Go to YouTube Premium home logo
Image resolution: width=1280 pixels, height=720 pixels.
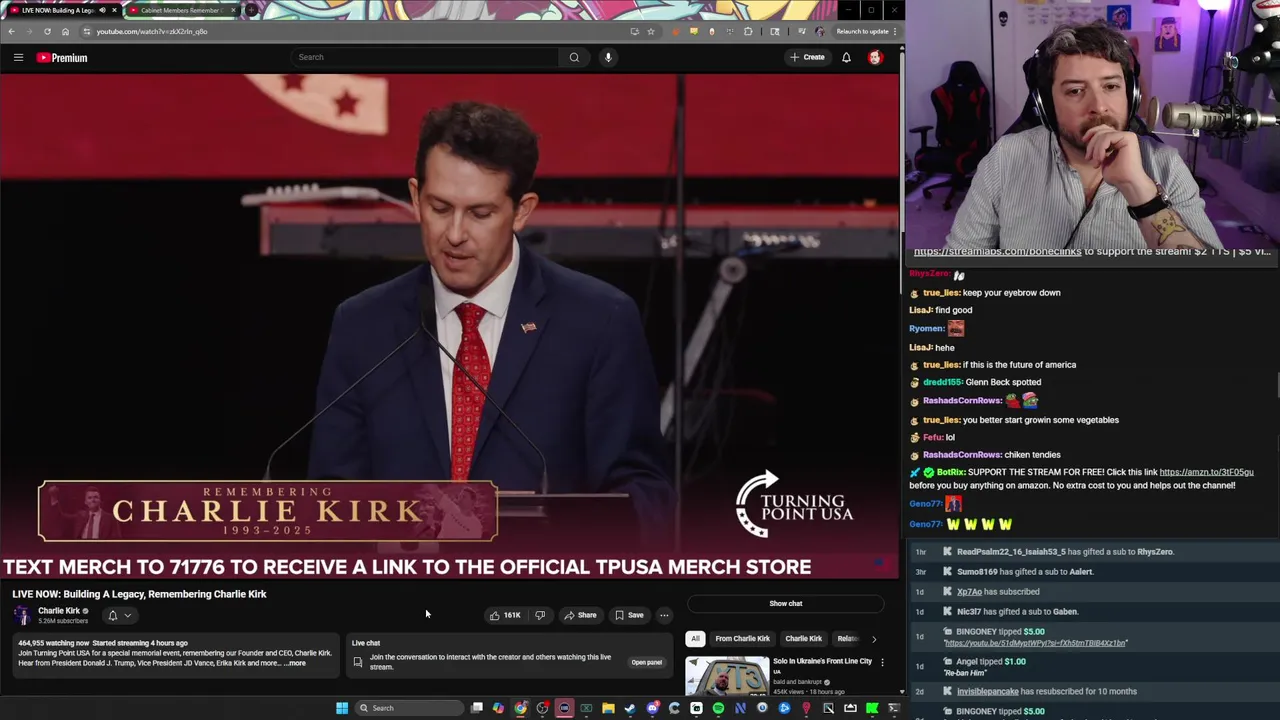point(62,57)
